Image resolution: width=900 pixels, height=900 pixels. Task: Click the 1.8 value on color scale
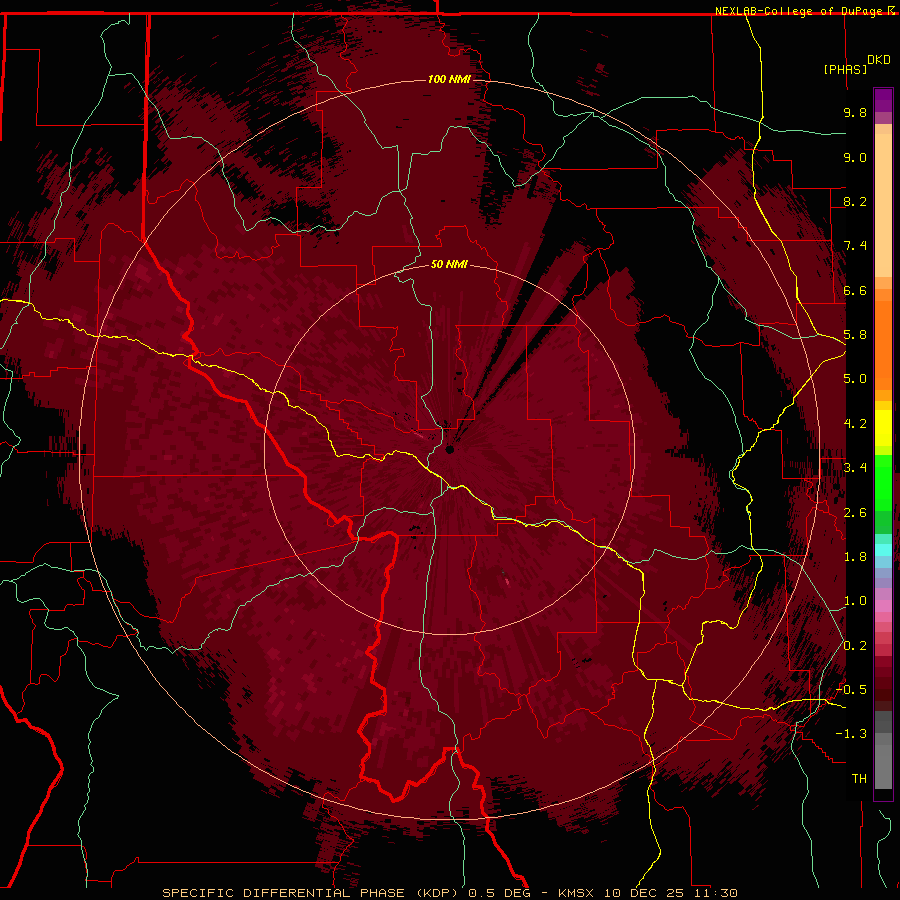coord(855,557)
